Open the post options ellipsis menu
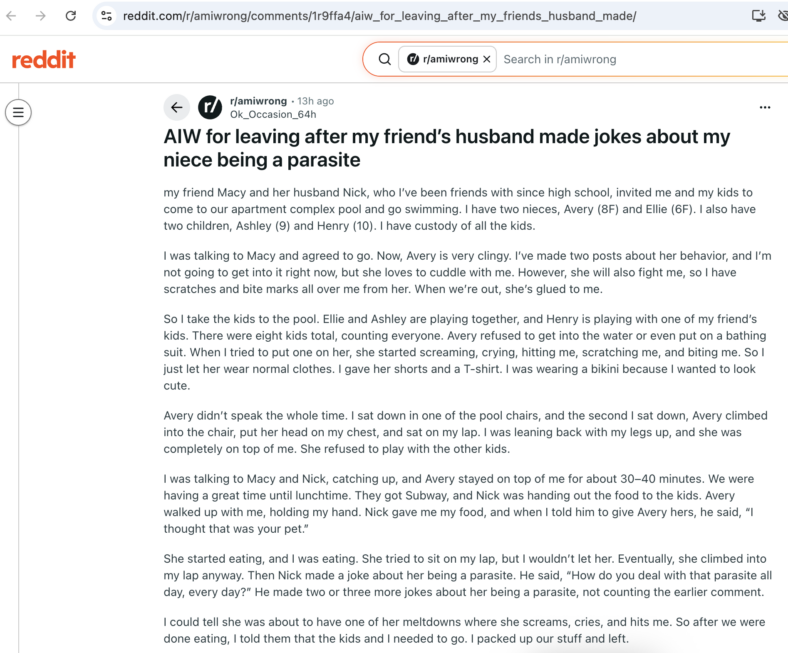 [x=765, y=107]
